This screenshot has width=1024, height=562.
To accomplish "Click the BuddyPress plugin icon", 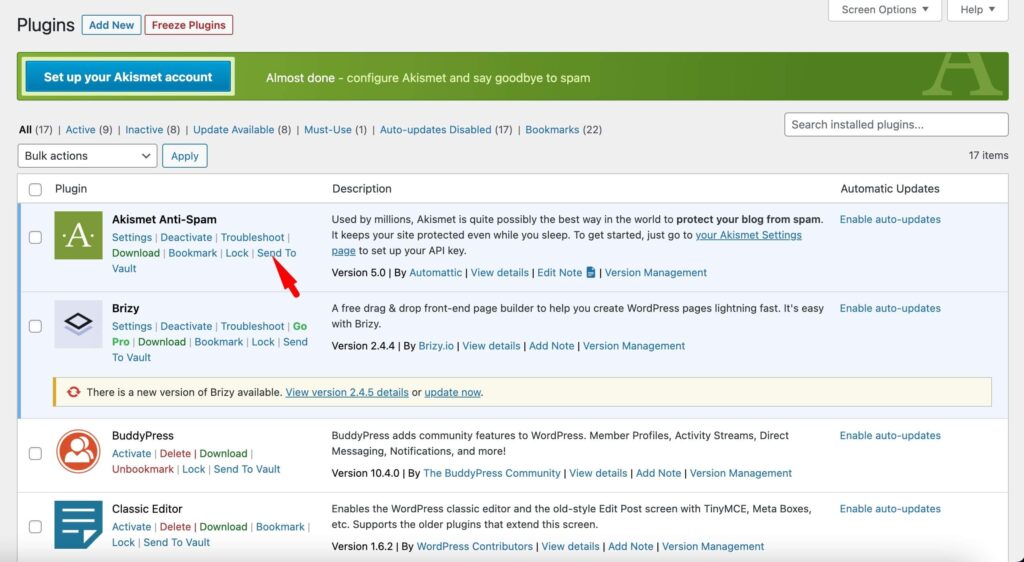I will tap(78, 452).
